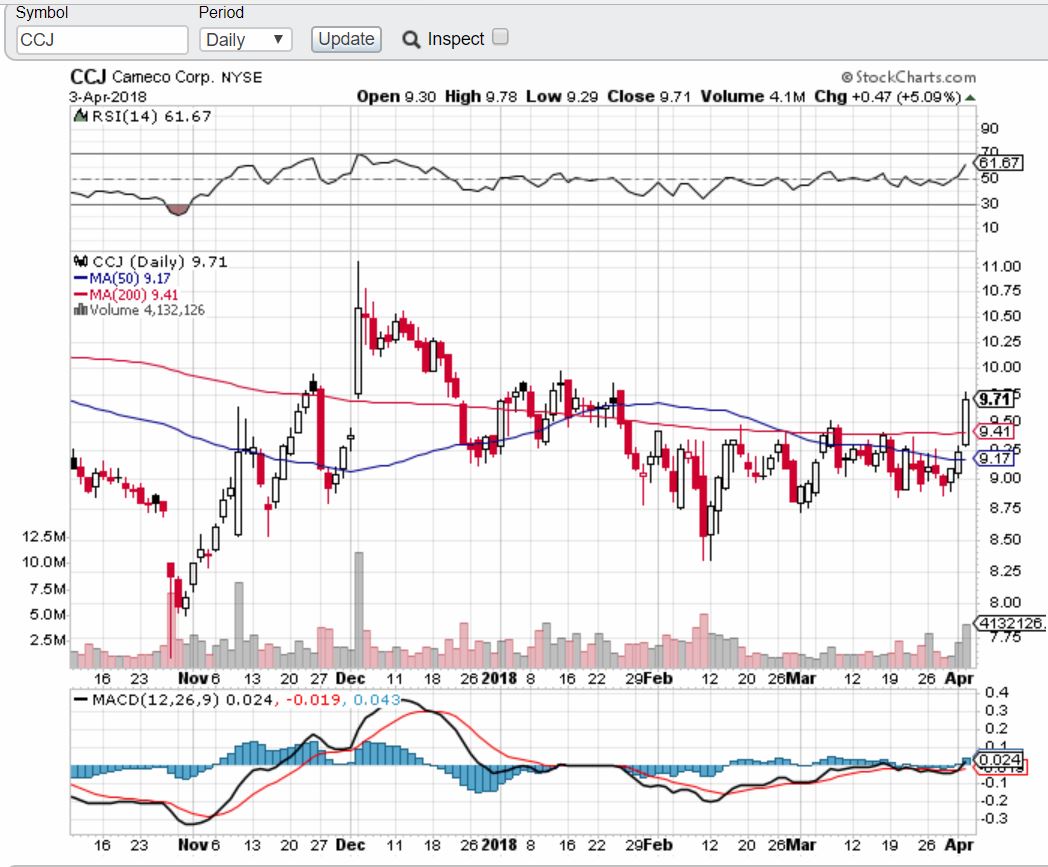Click the 2018 label on MACD panel axis

pos(499,845)
